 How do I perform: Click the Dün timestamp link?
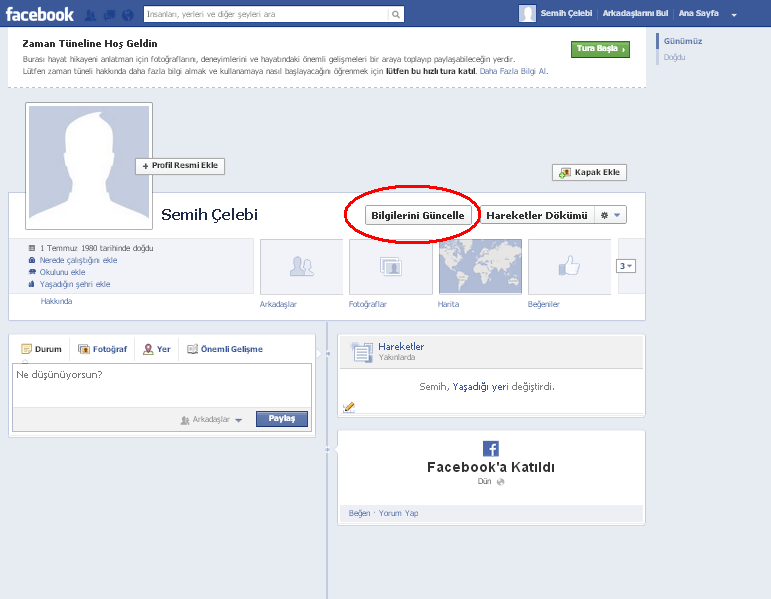tap(484, 481)
